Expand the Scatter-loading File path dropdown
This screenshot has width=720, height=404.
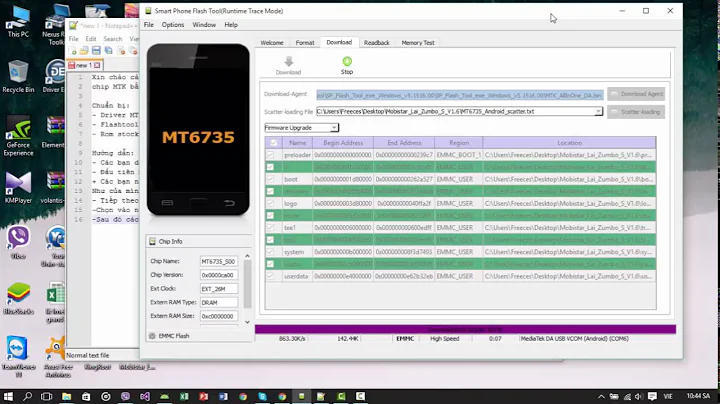coord(598,112)
